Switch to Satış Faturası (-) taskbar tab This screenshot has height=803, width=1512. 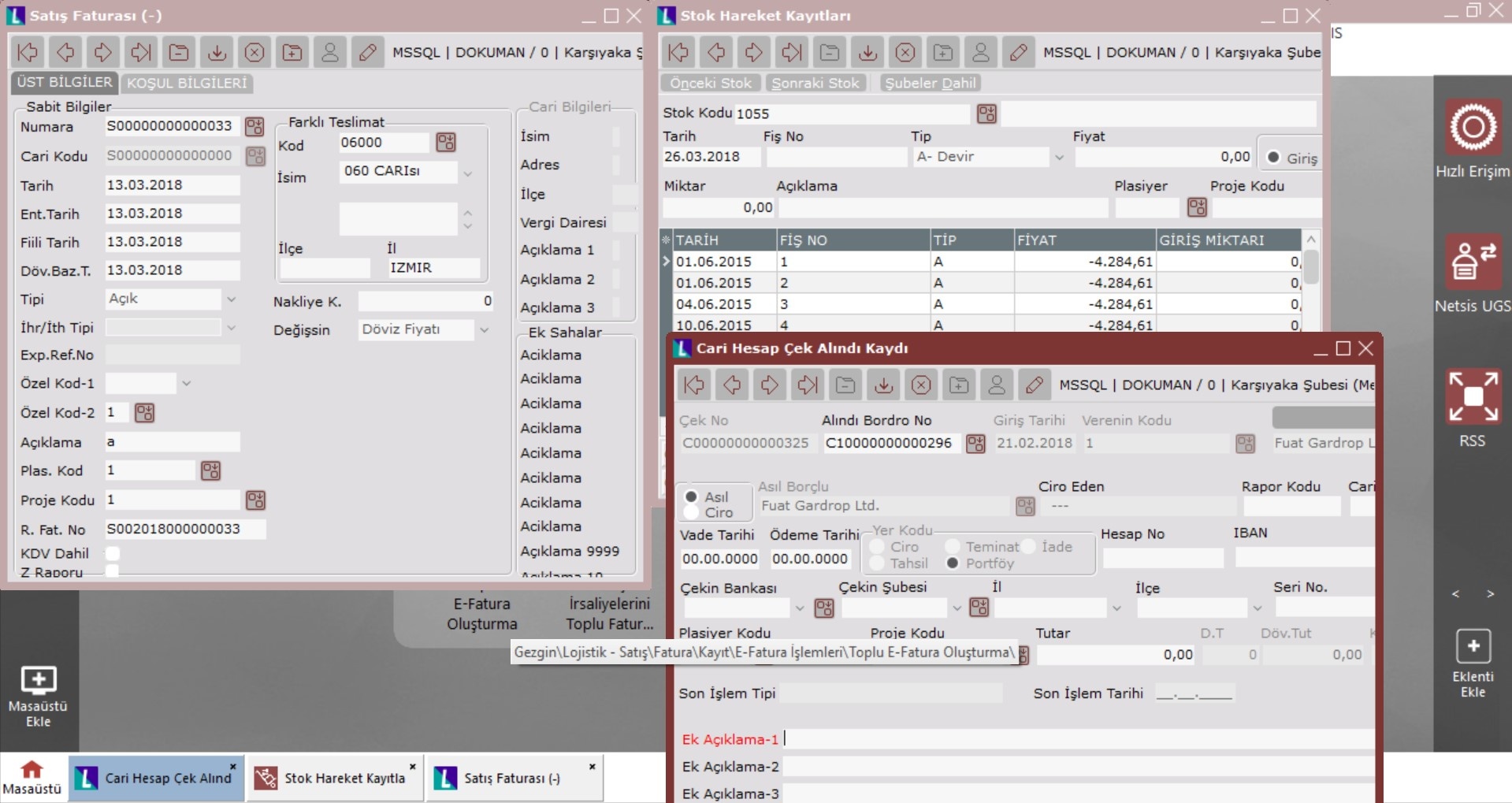tap(515, 778)
